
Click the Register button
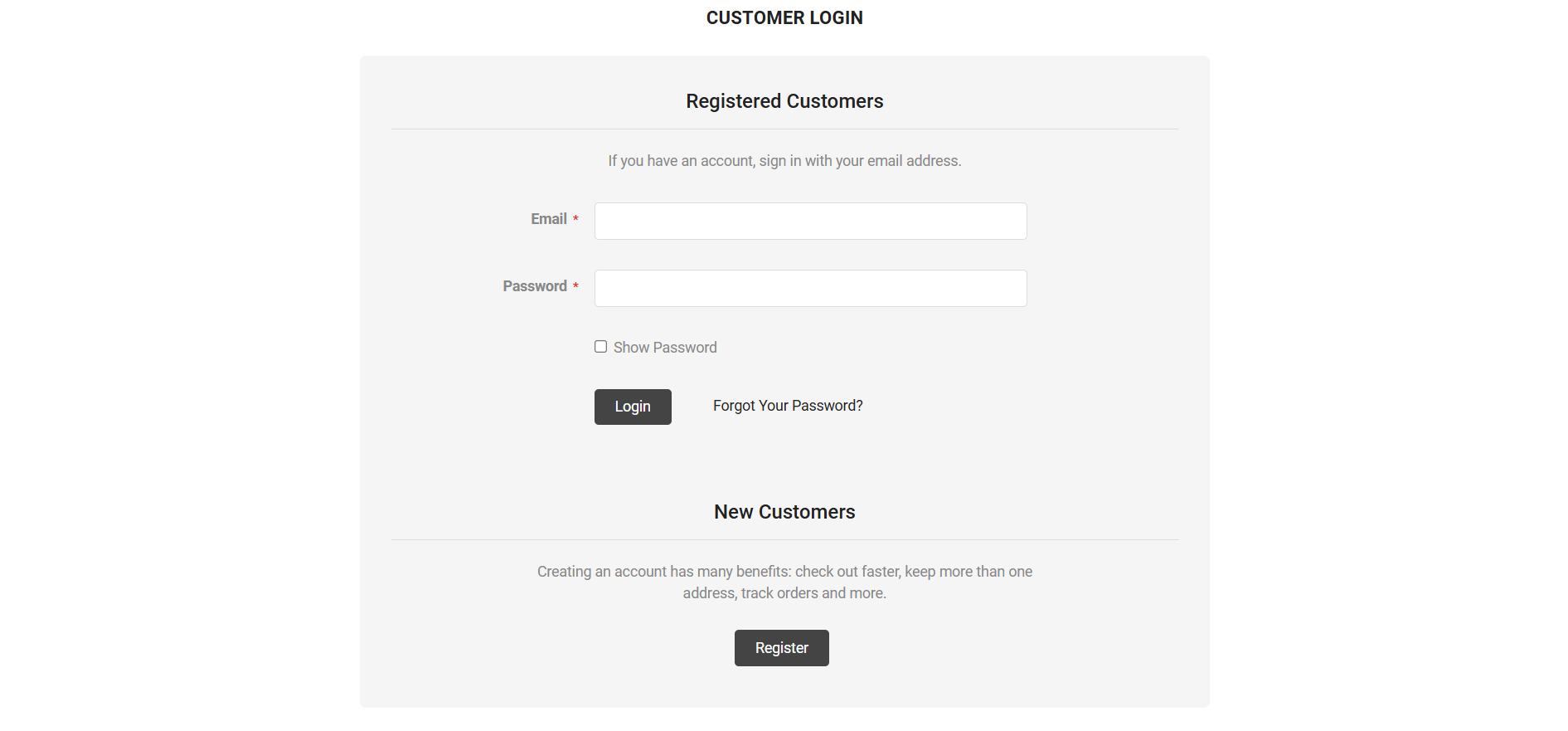[781, 648]
